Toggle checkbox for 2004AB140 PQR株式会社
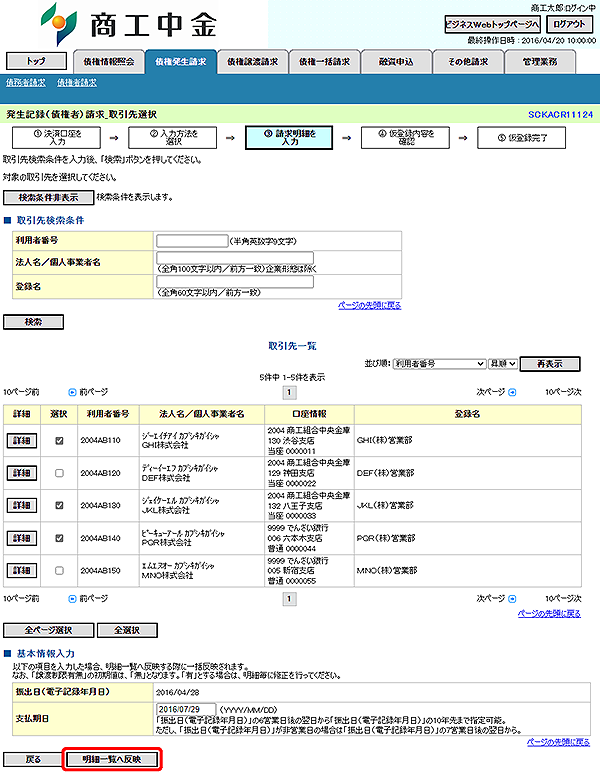 point(59,538)
